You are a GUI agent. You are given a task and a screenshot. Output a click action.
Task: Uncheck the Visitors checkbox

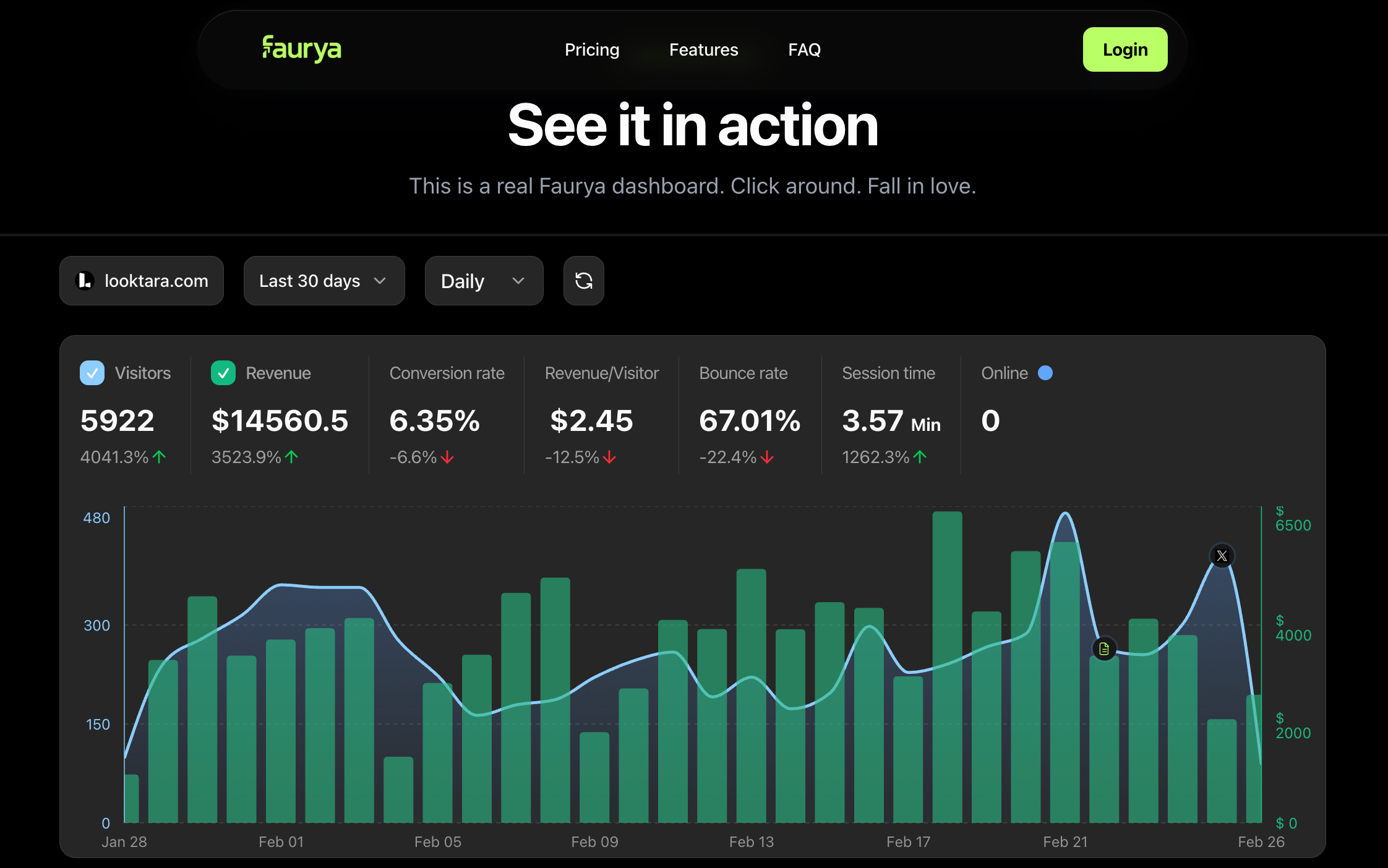[92, 373]
